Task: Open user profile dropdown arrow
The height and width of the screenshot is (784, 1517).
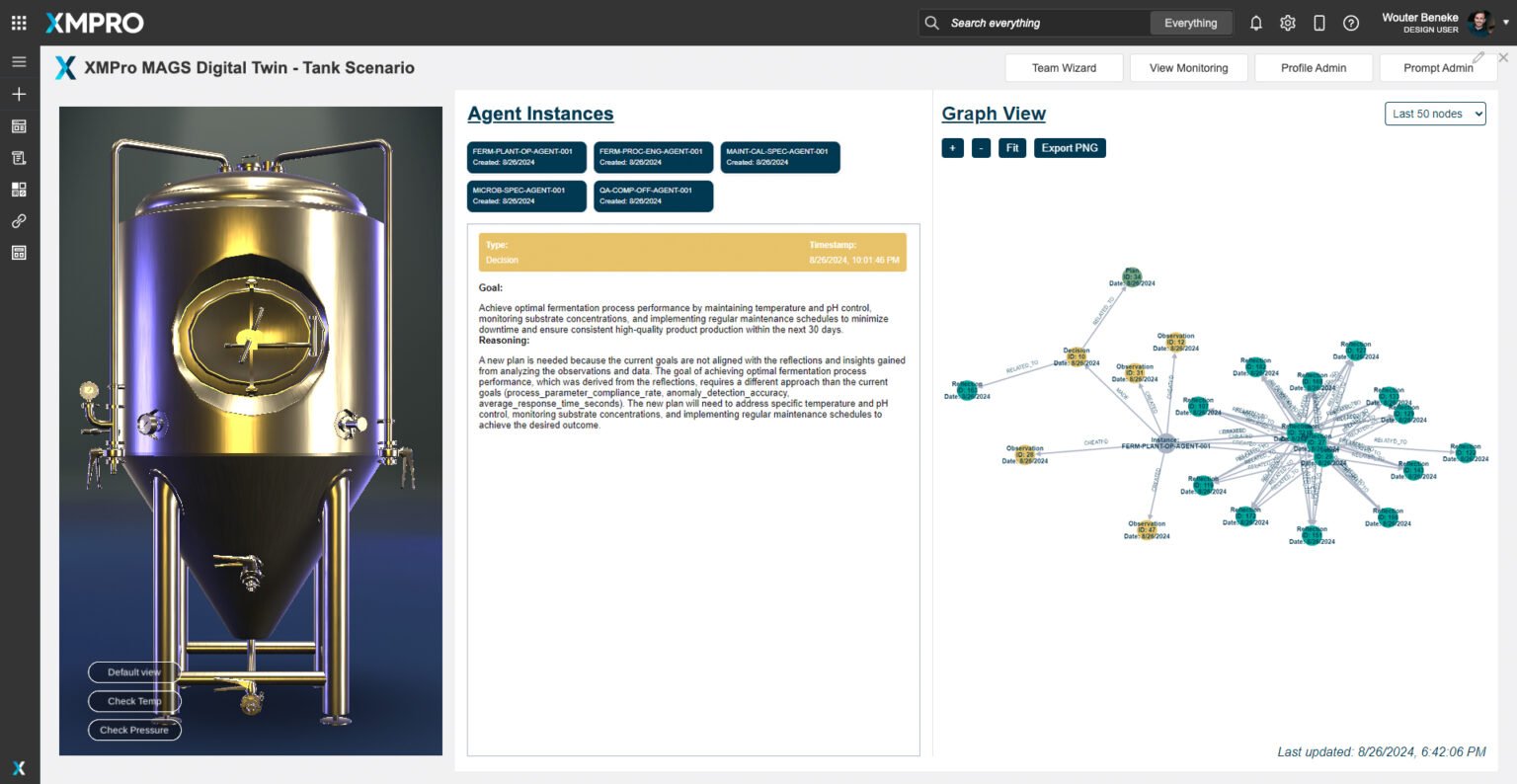Action: [1506, 23]
